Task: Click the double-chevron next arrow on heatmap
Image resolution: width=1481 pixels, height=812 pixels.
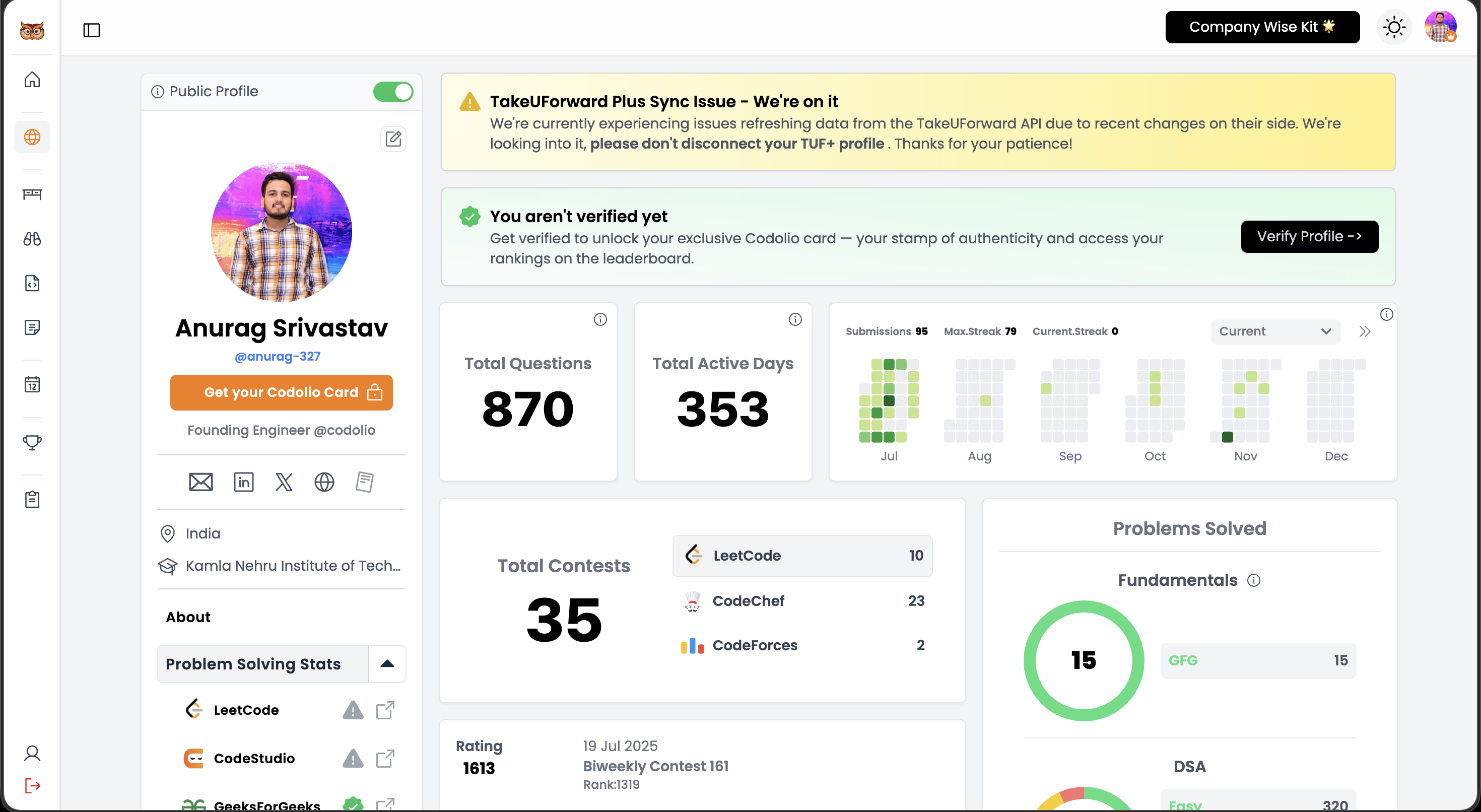Action: pos(1364,331)
